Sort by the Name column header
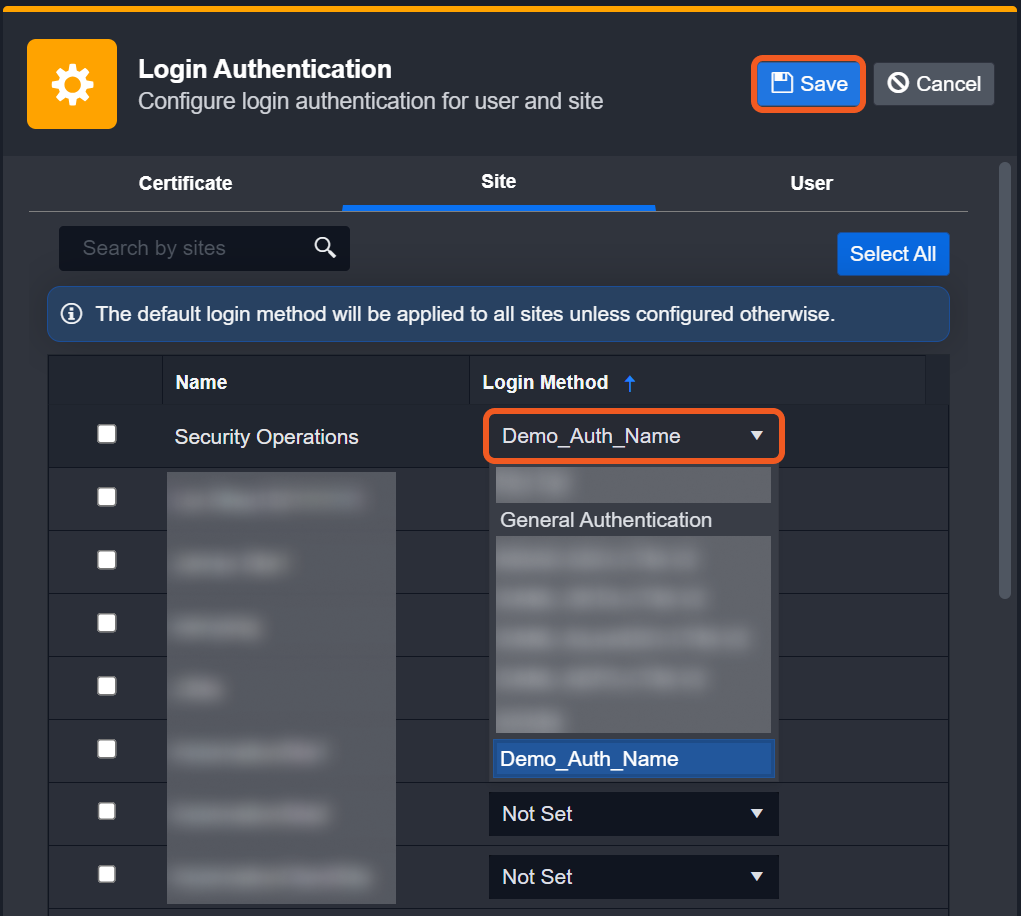1021x916 pixels. tap(201, 382)
